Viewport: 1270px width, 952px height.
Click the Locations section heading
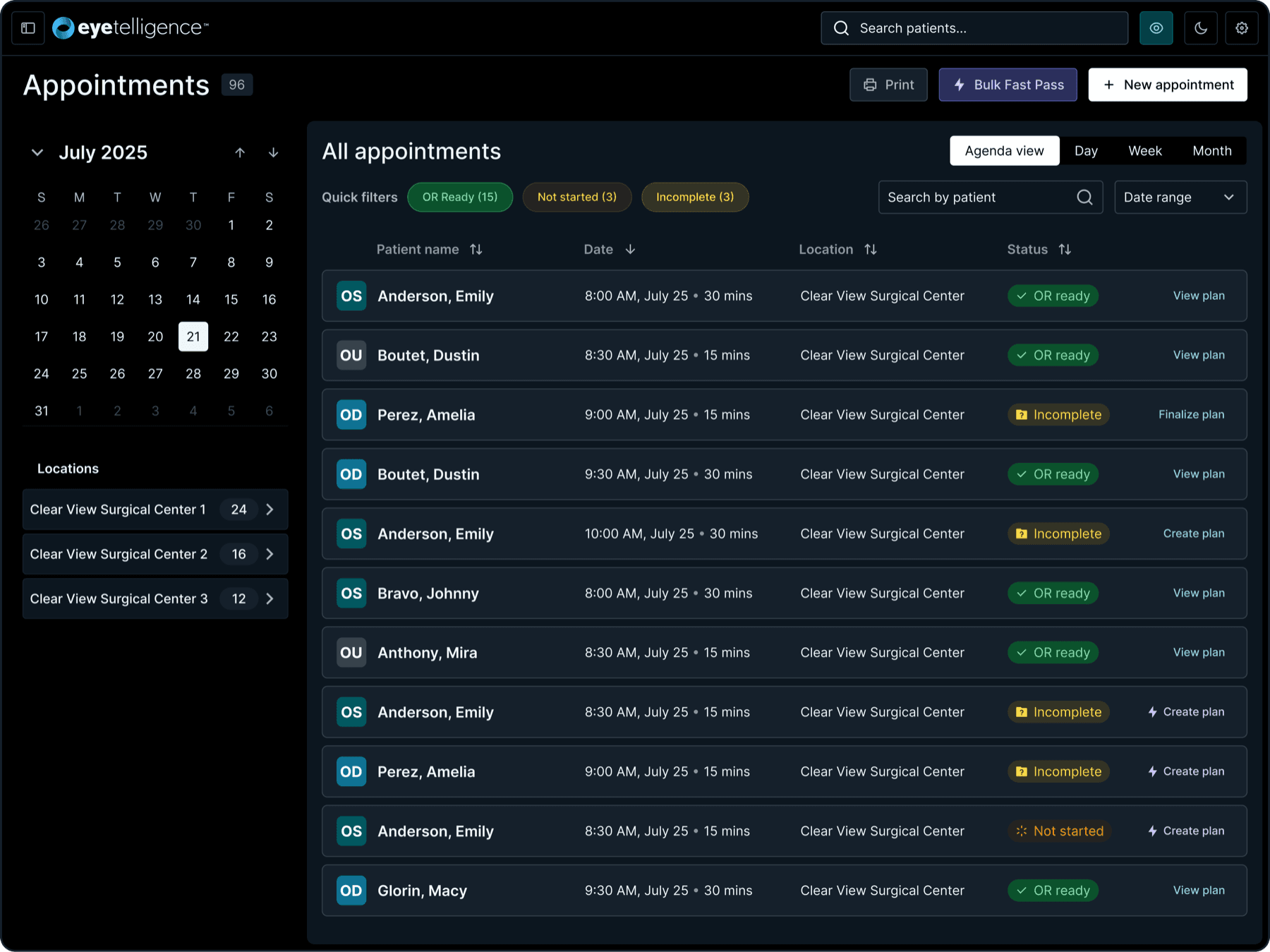pos(68,469)
